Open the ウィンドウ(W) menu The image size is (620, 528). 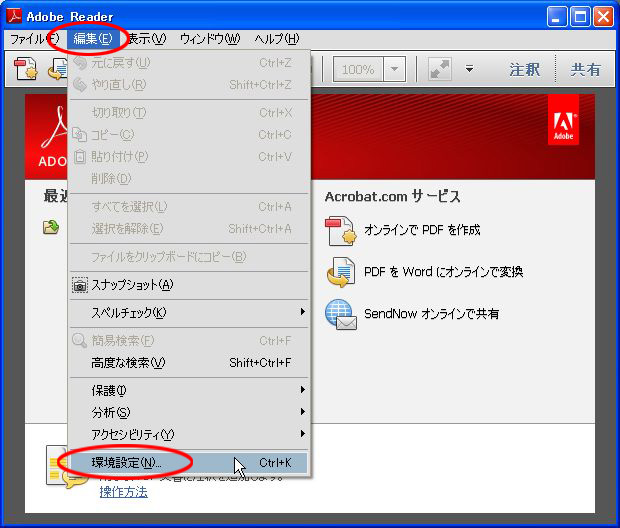(x=210, y=39)
